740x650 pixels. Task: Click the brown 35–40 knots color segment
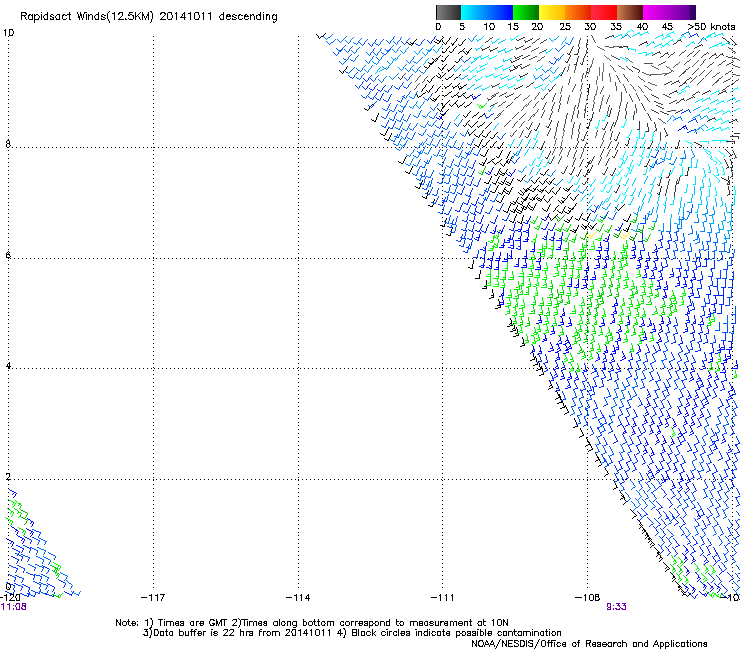point(630,12)
